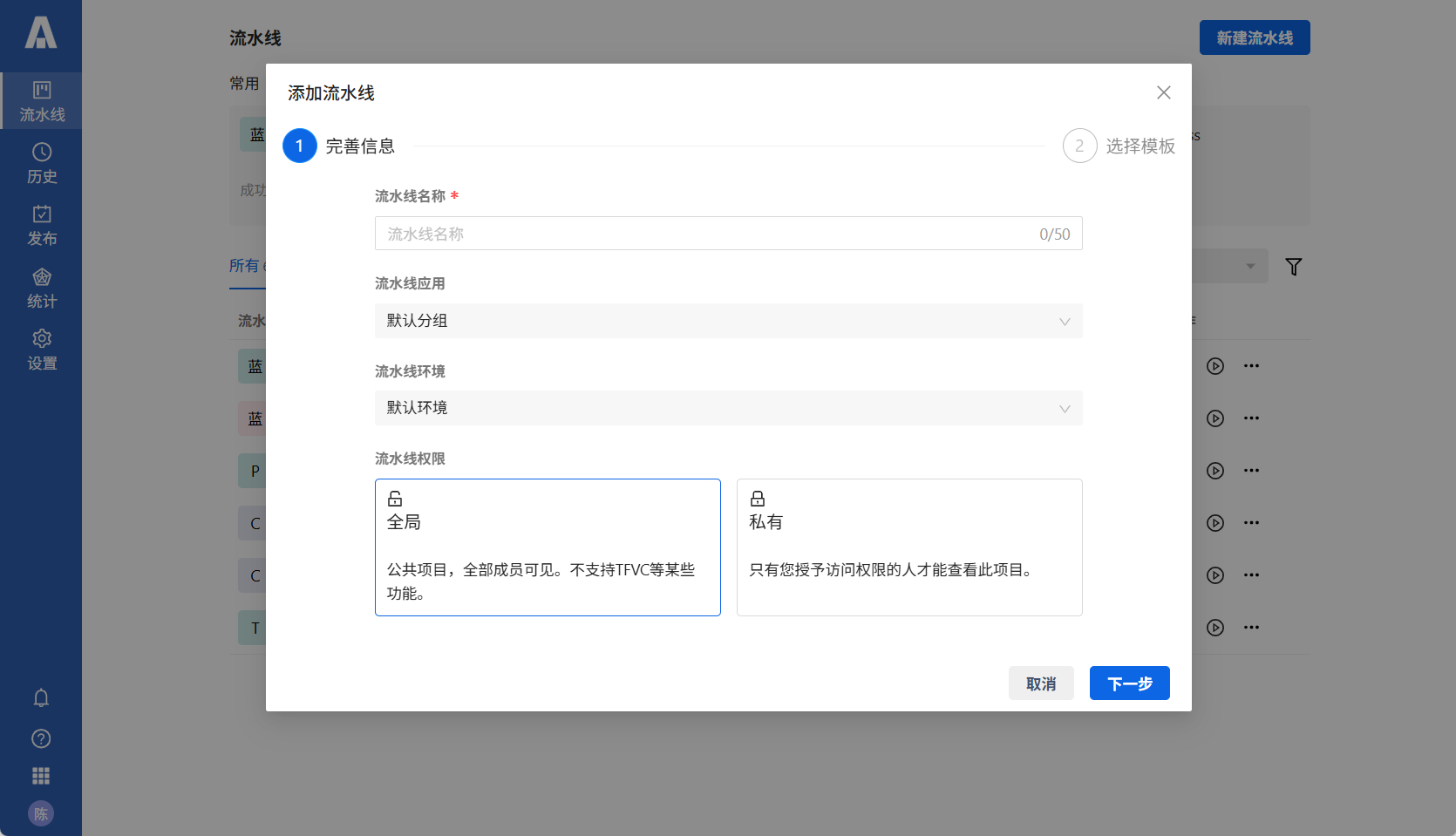Open the background filter dropdown arrow
Image resolution: width=1456 pixels, height=836 pixels.
pyautogui.click(x=1250, y=266)
